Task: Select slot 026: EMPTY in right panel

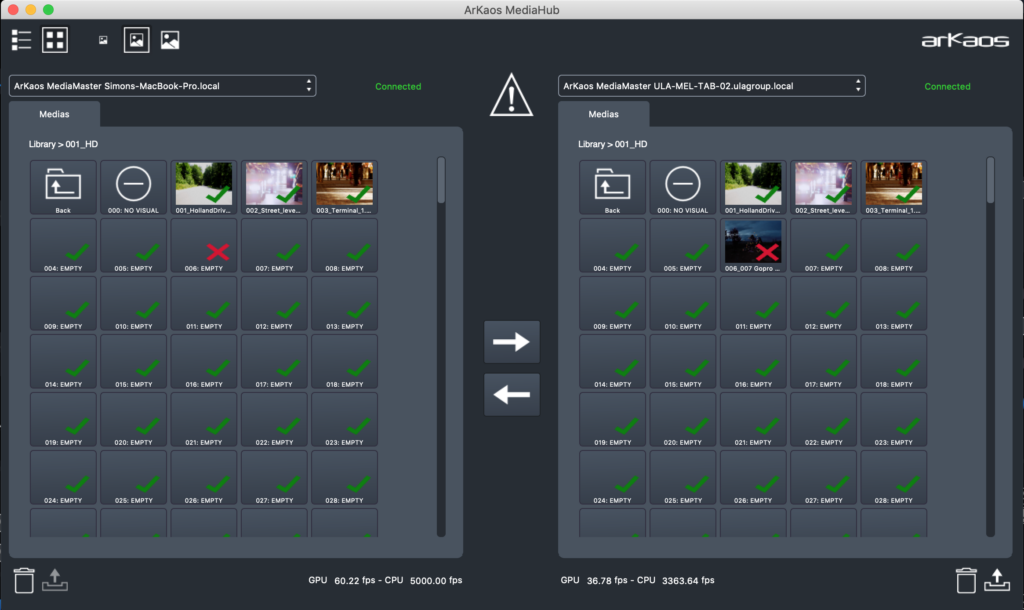Action: click(x=753, y=478)
